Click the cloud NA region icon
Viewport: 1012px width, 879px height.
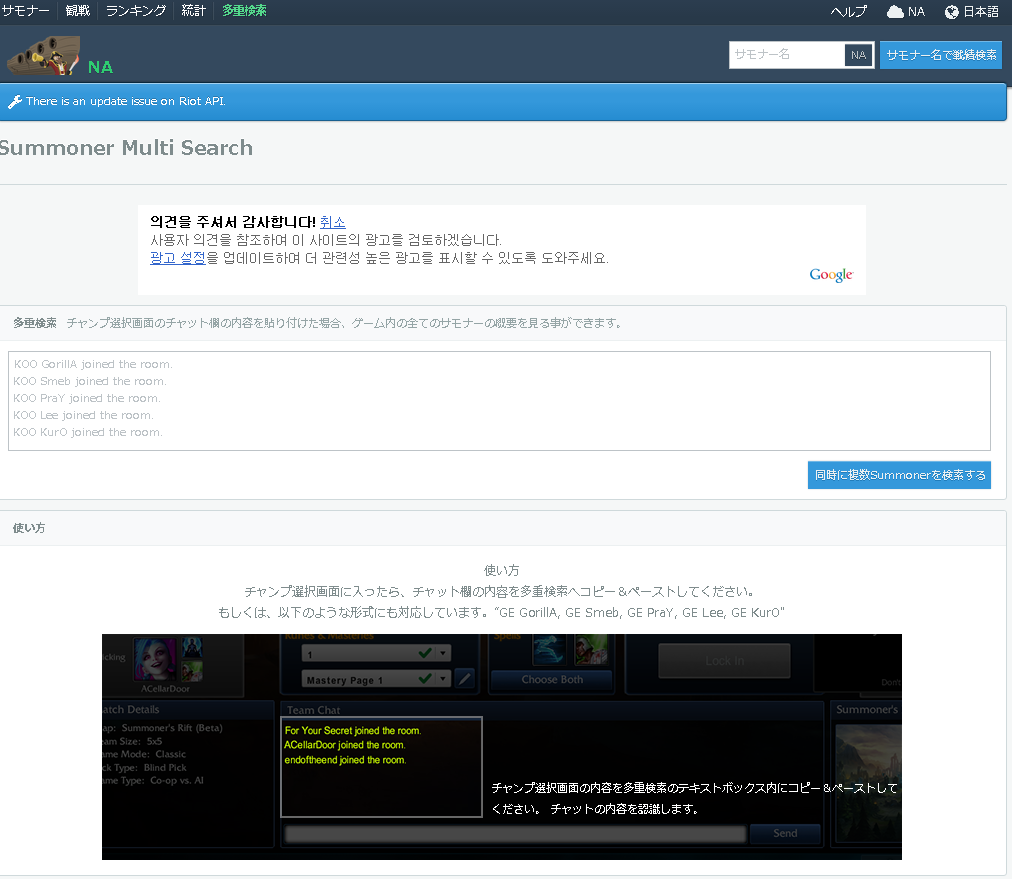pyautogui.click(x=895, y=12)
